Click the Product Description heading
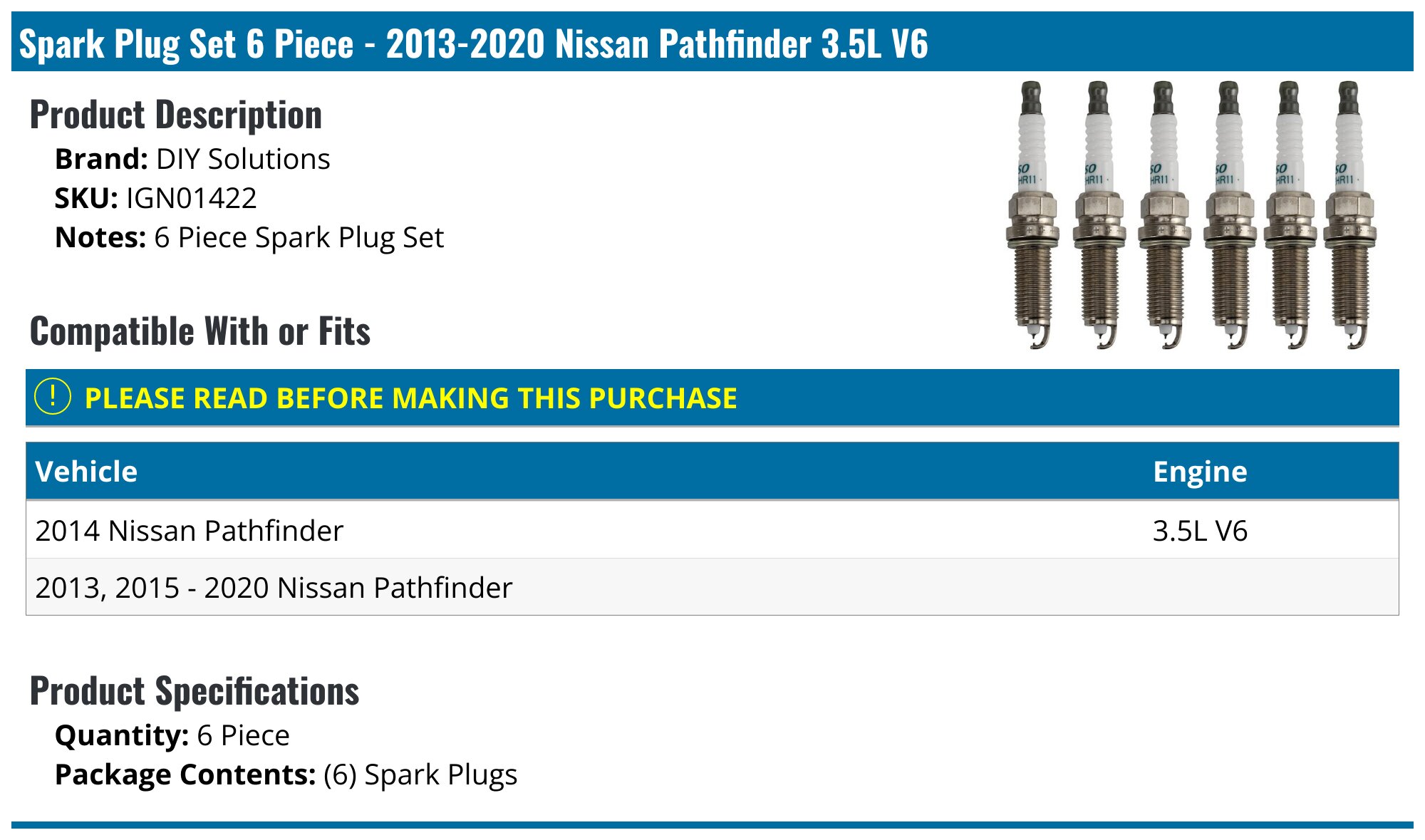 point(176,115)
